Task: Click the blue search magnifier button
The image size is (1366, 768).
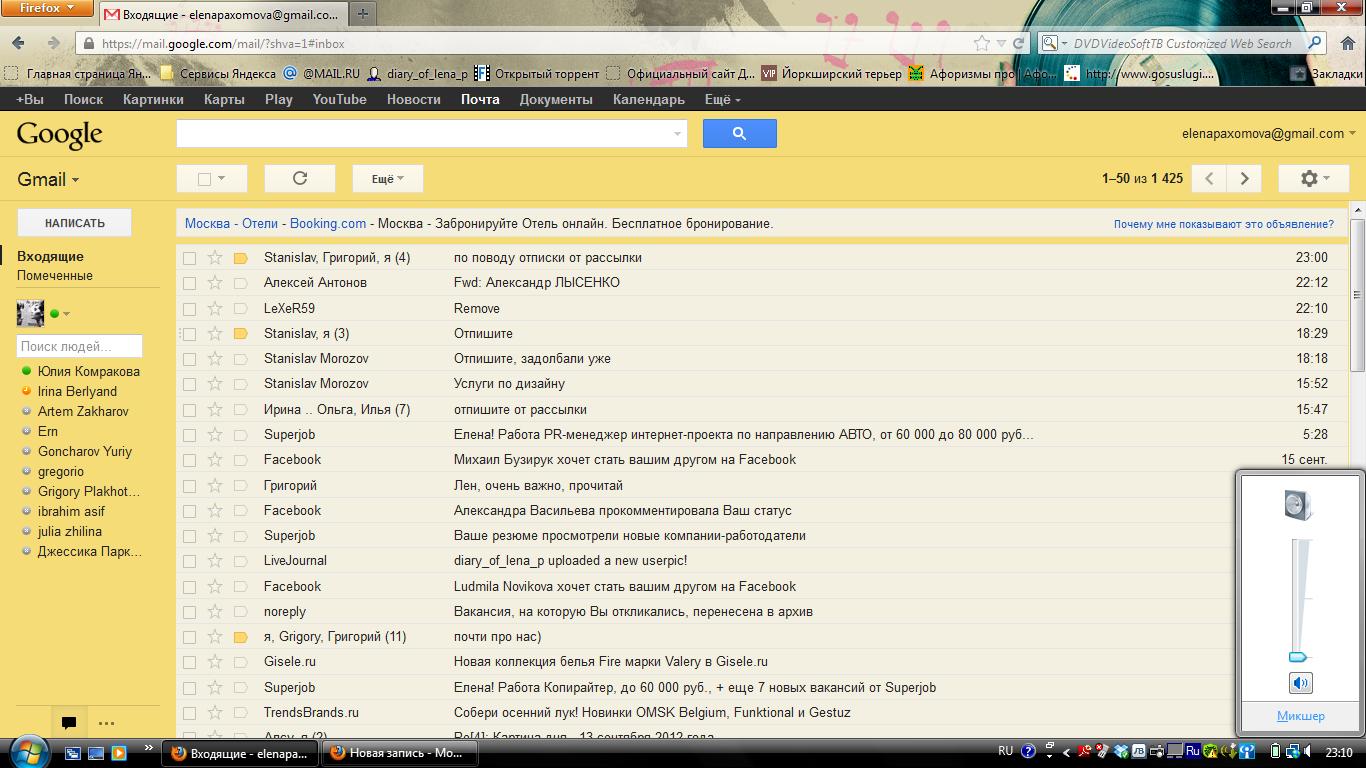Action: coord(739,133)
